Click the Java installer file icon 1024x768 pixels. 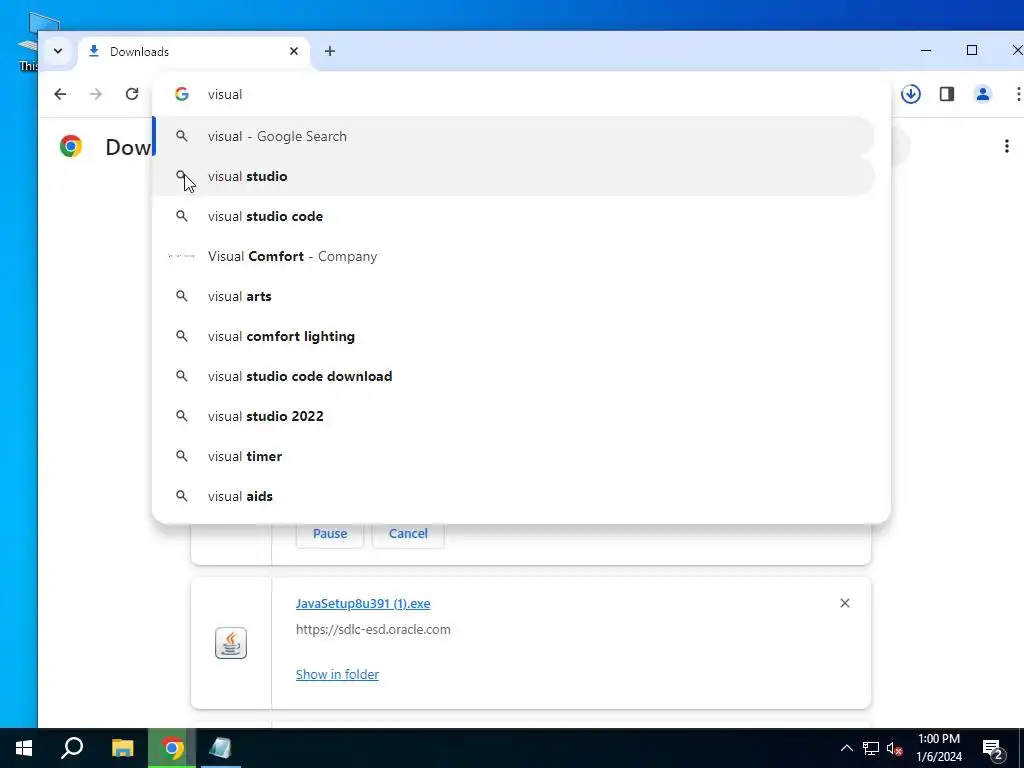[231, 643]
